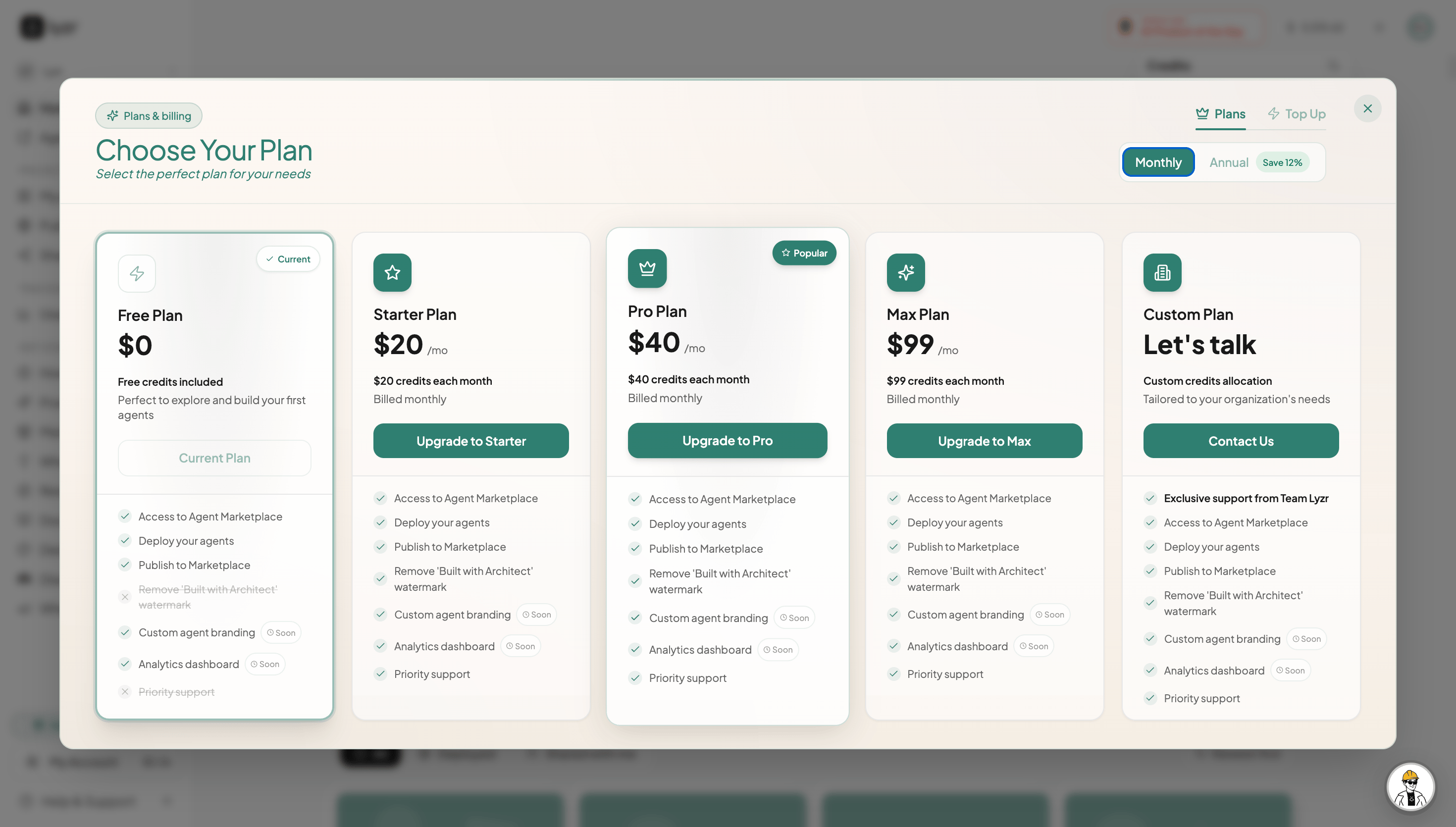Click the Starter Plan star icon
This screenshot has width=1456, height=827.
pos(392,273)
